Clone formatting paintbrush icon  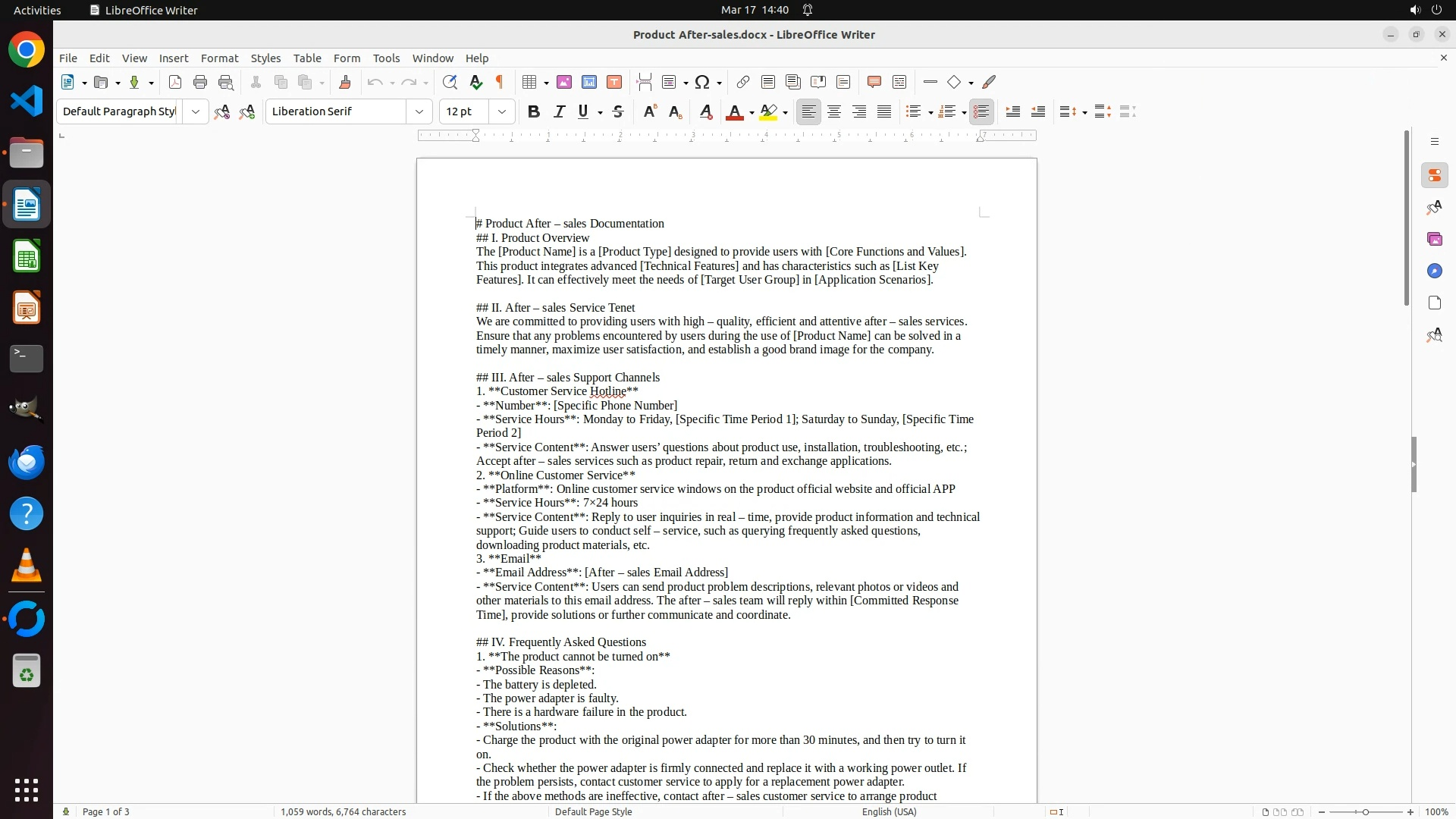345,83
